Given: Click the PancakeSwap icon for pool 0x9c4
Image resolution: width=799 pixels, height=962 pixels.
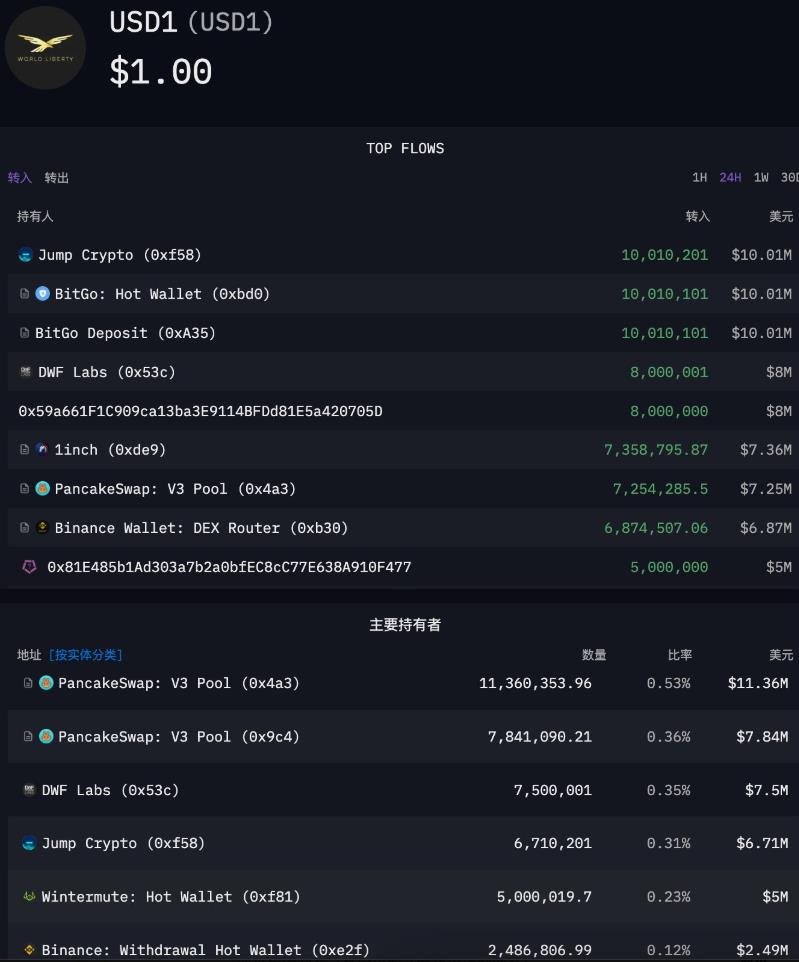Looking at the screenshot, I should click(x=46, y=737).
